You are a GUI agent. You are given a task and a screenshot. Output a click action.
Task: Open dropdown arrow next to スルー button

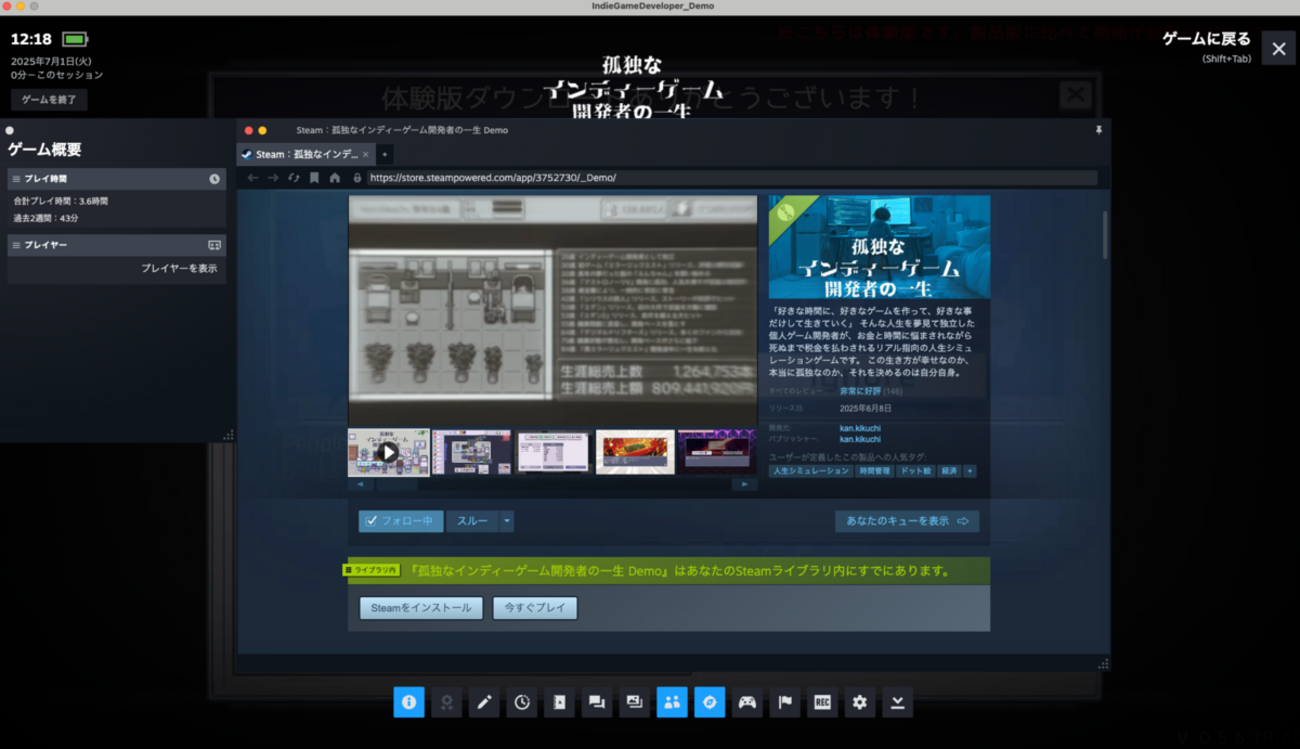tap(507, 521)
